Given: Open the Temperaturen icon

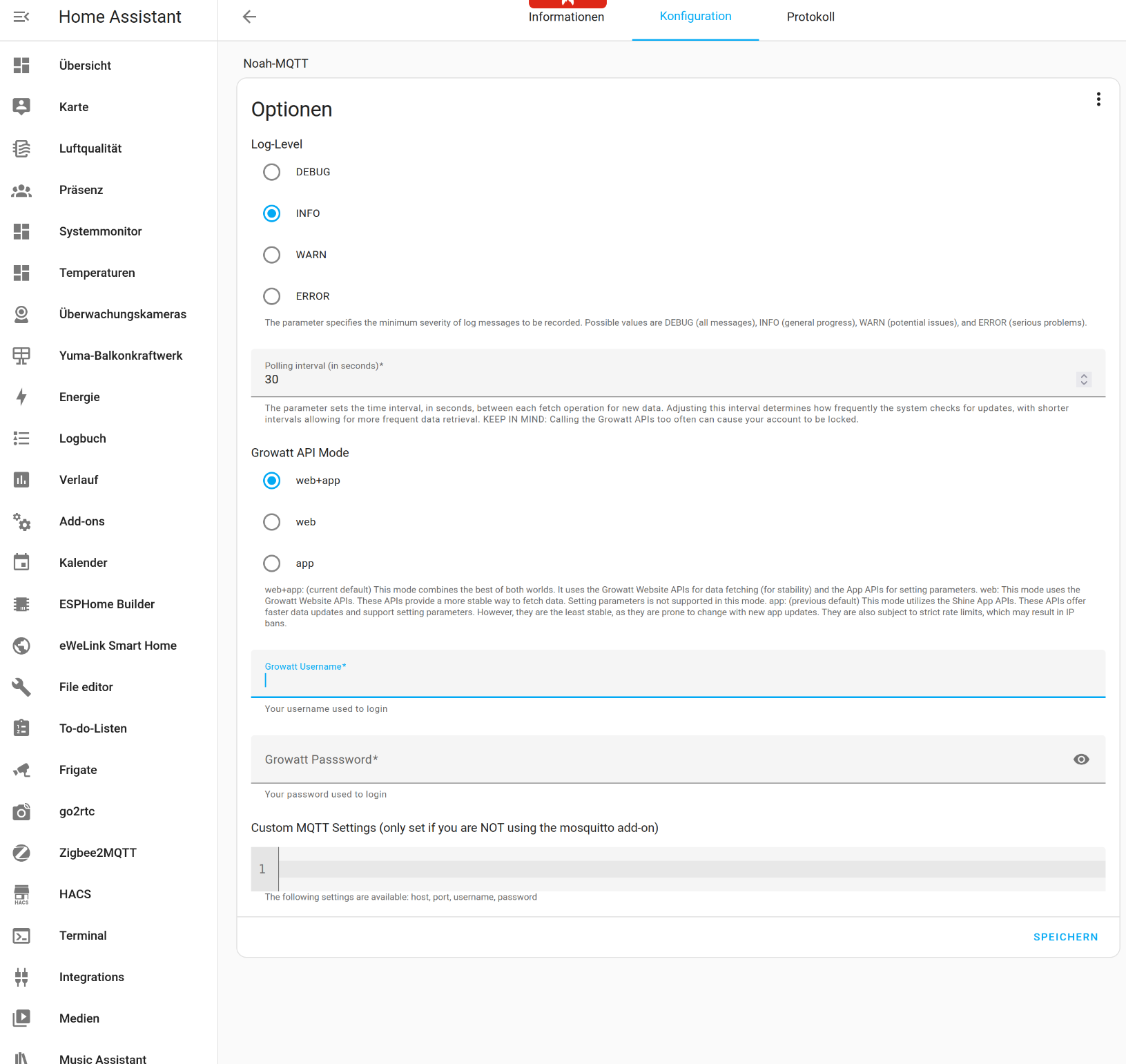Looking at the screenshot, I should point(21,273).
